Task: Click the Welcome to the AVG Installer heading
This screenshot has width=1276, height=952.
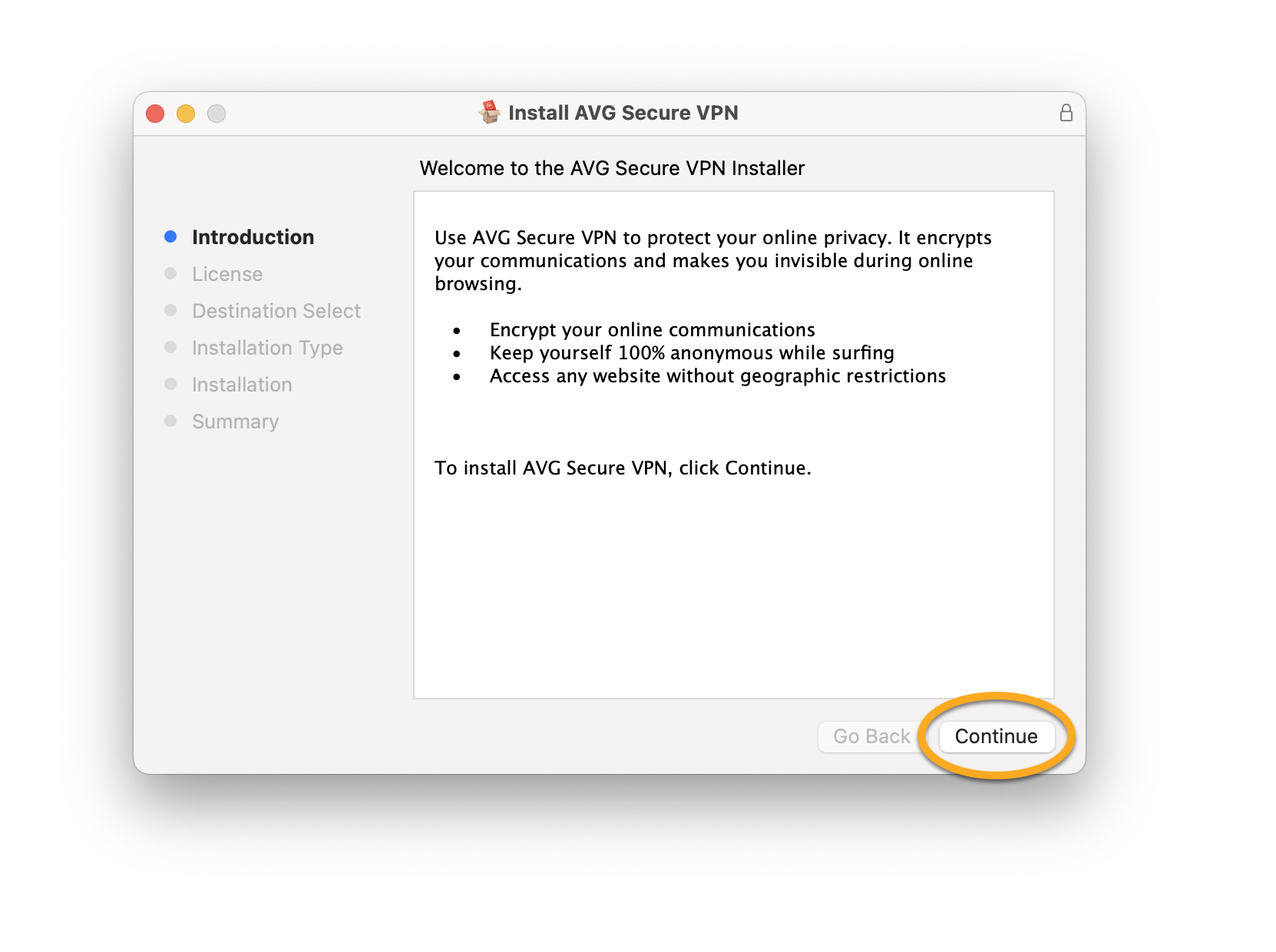Action: coord(612,168)
